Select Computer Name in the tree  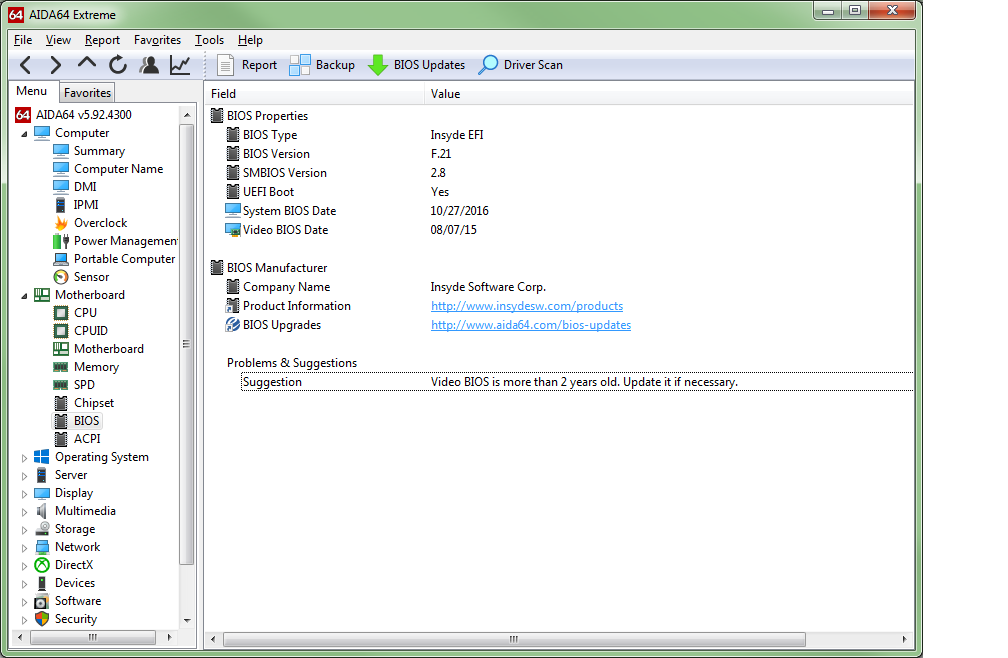[118, 169]
